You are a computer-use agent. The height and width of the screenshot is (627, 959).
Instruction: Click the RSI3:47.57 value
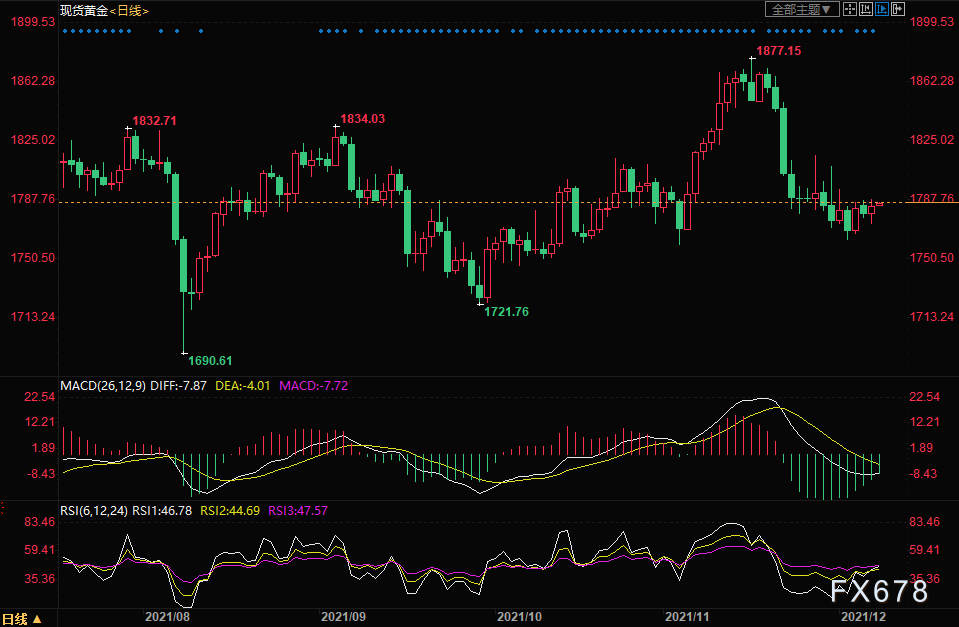point(298,511)
